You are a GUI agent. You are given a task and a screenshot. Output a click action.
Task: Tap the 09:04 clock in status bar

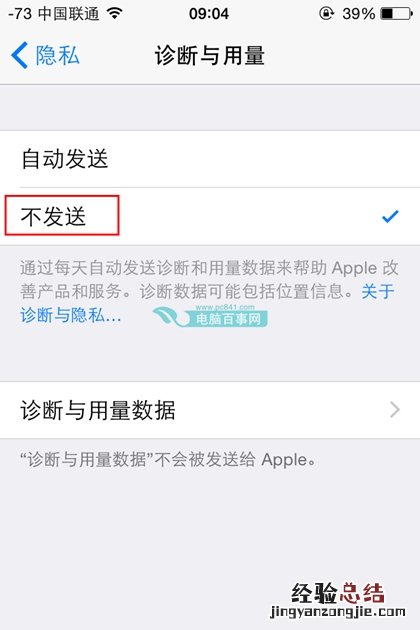209,14
